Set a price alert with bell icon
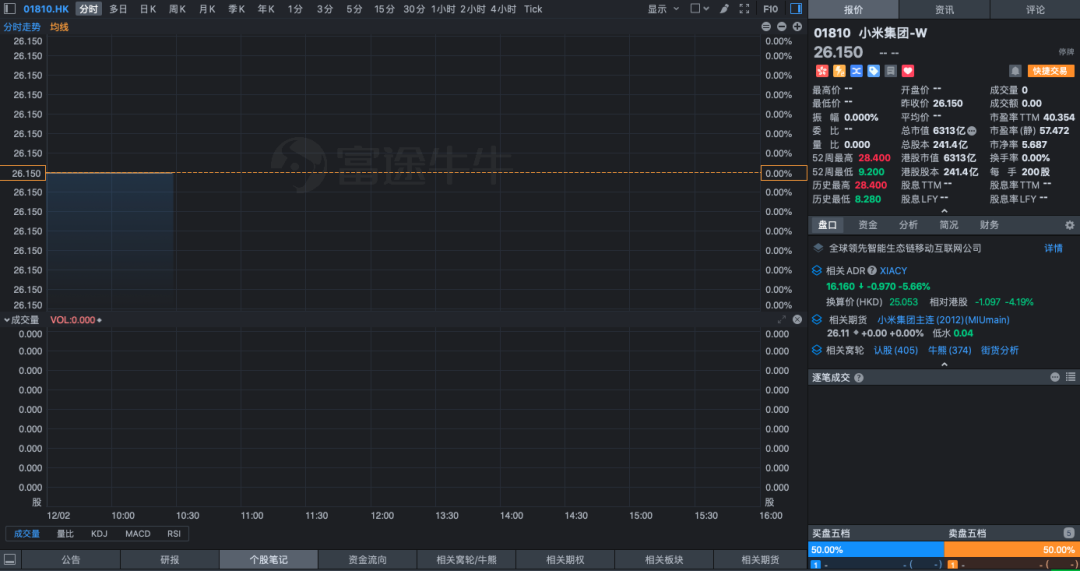The image size is (1080, 571). tap(1015, 71)
